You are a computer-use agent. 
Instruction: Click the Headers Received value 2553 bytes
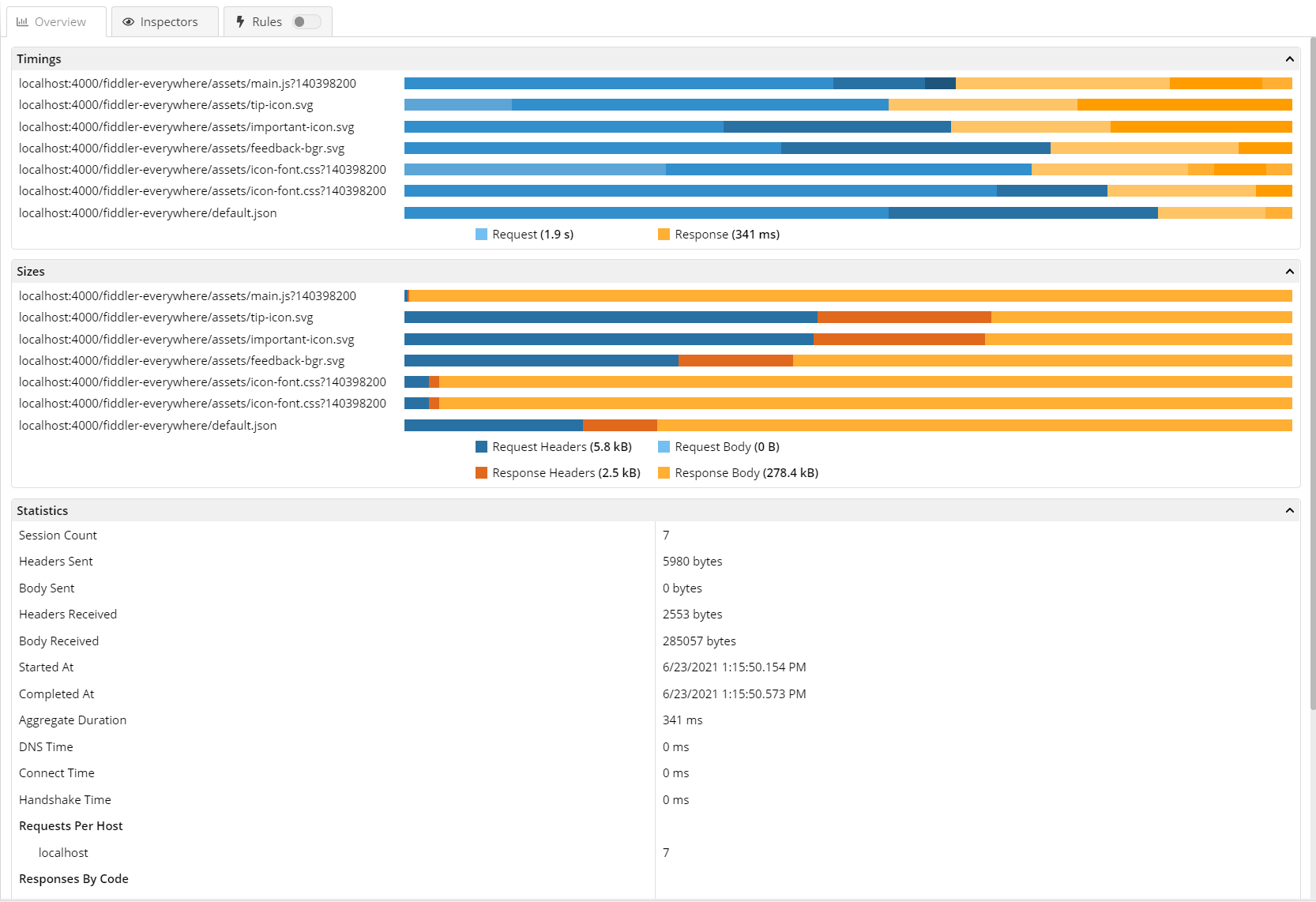pos(693,614)
